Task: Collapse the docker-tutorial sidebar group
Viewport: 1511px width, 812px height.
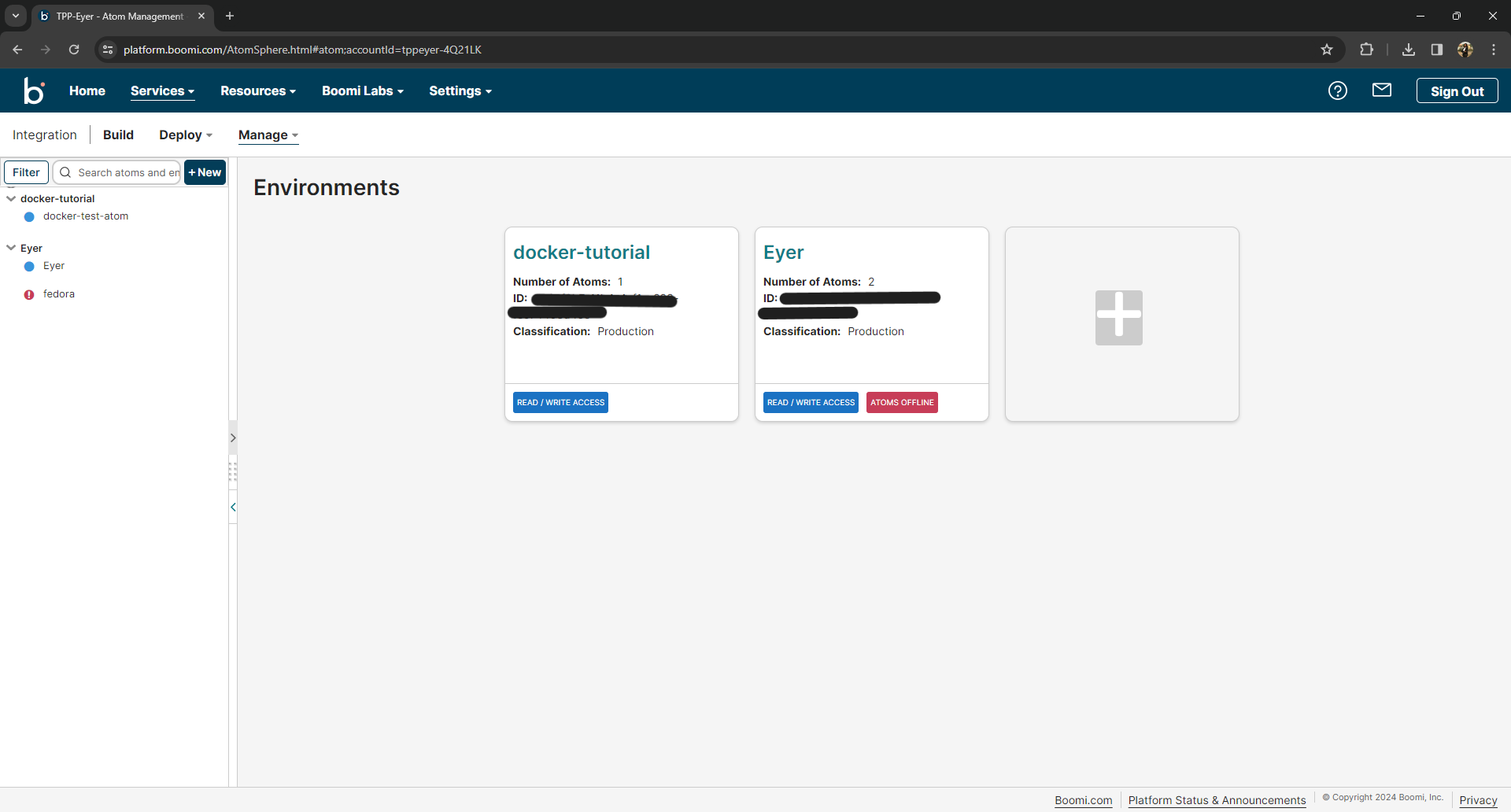Action: 11,198
